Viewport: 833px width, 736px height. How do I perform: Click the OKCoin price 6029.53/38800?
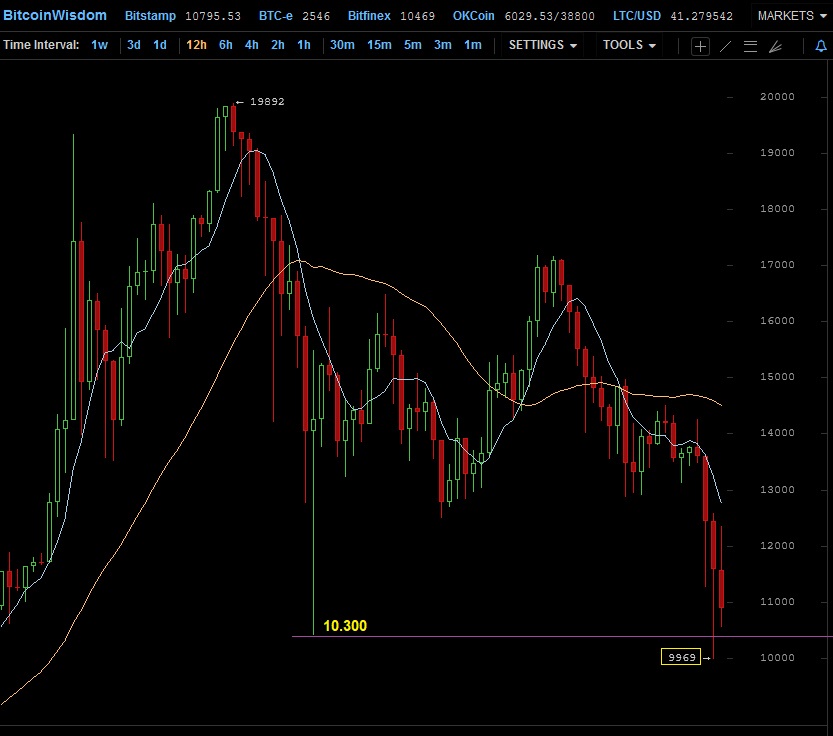click(550, 16)
